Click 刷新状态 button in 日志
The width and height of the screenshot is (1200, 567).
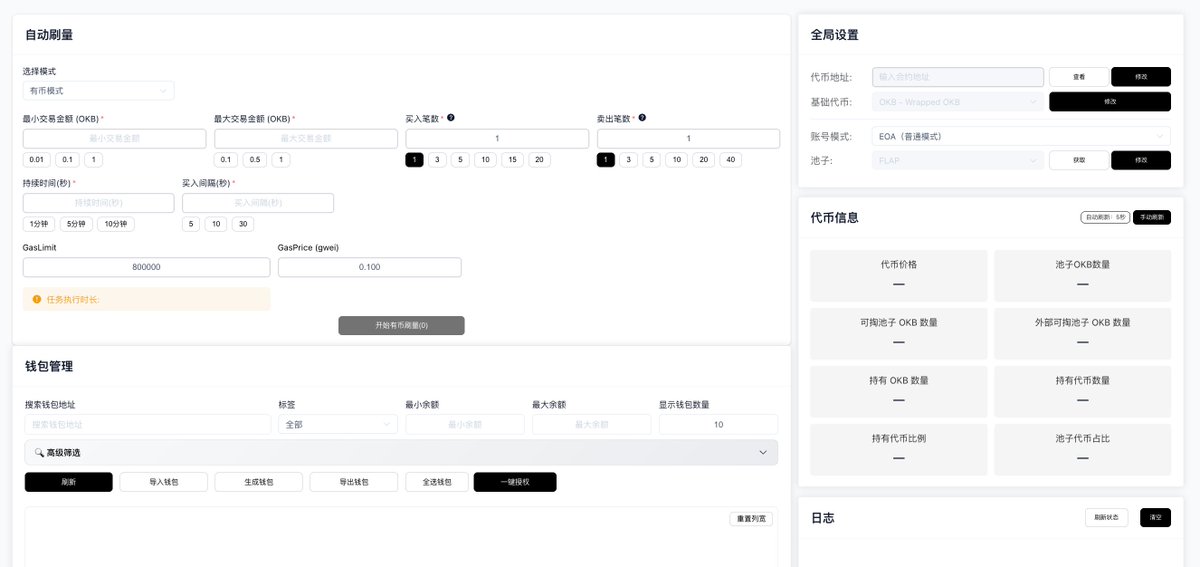1107,518
